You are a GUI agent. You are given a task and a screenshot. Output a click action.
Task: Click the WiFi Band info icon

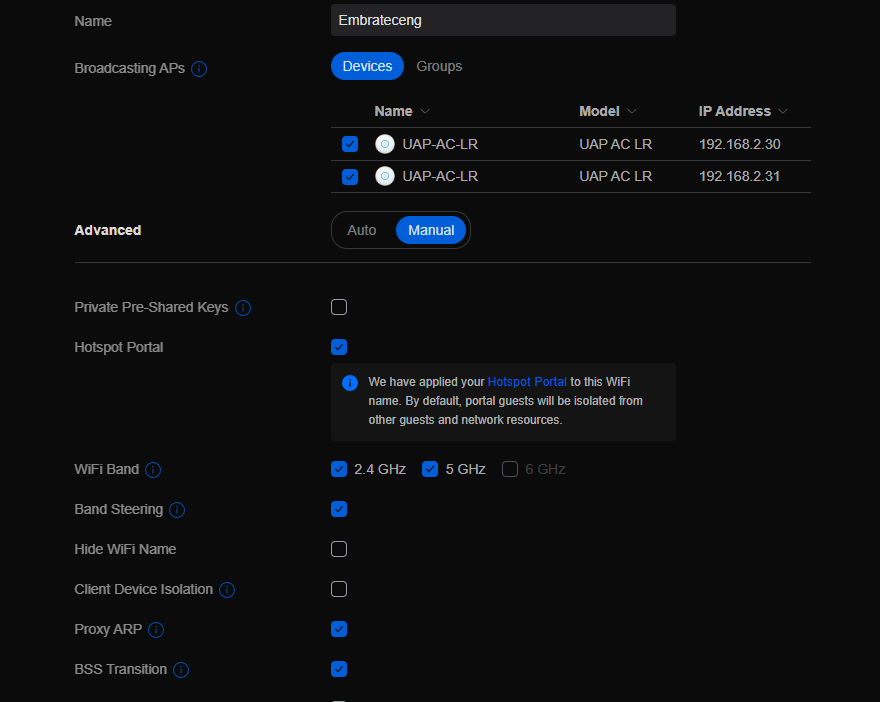[x=153, y=470]
